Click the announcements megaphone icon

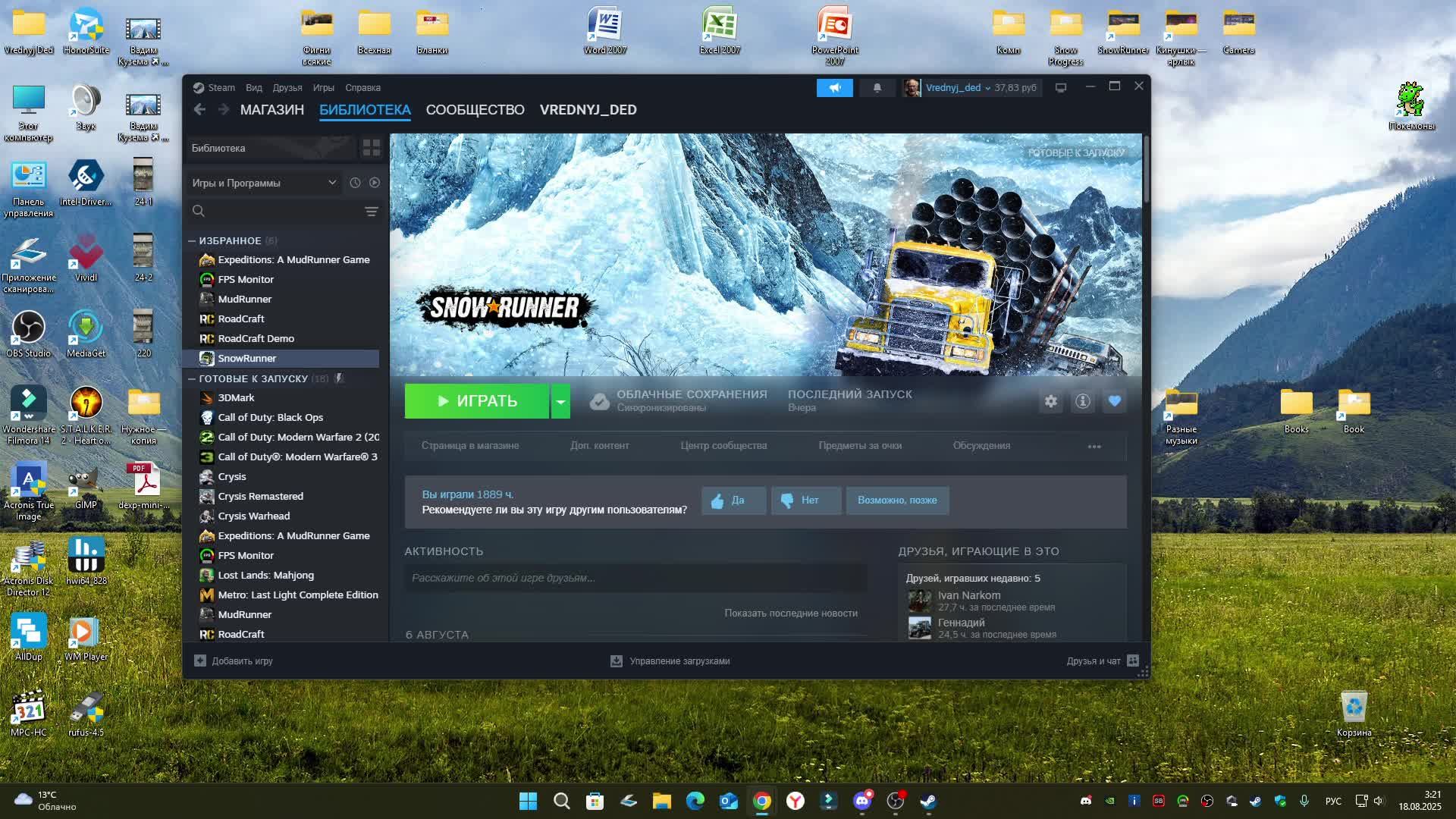click(834, 88)
